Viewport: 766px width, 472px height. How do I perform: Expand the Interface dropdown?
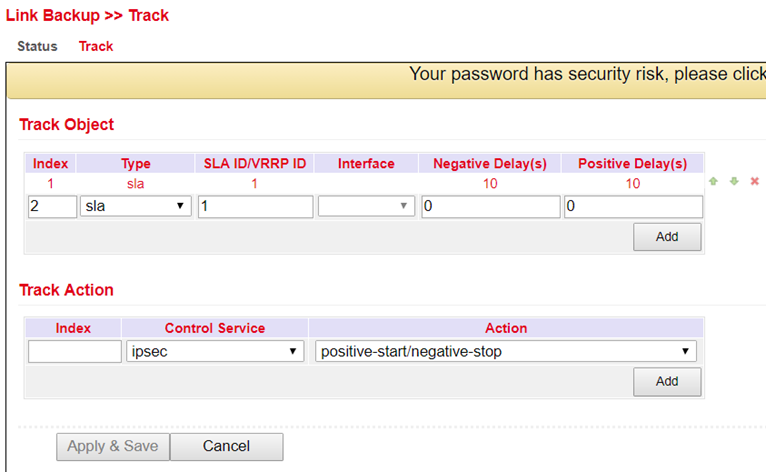pyautogui.click(x=366, y=206)
